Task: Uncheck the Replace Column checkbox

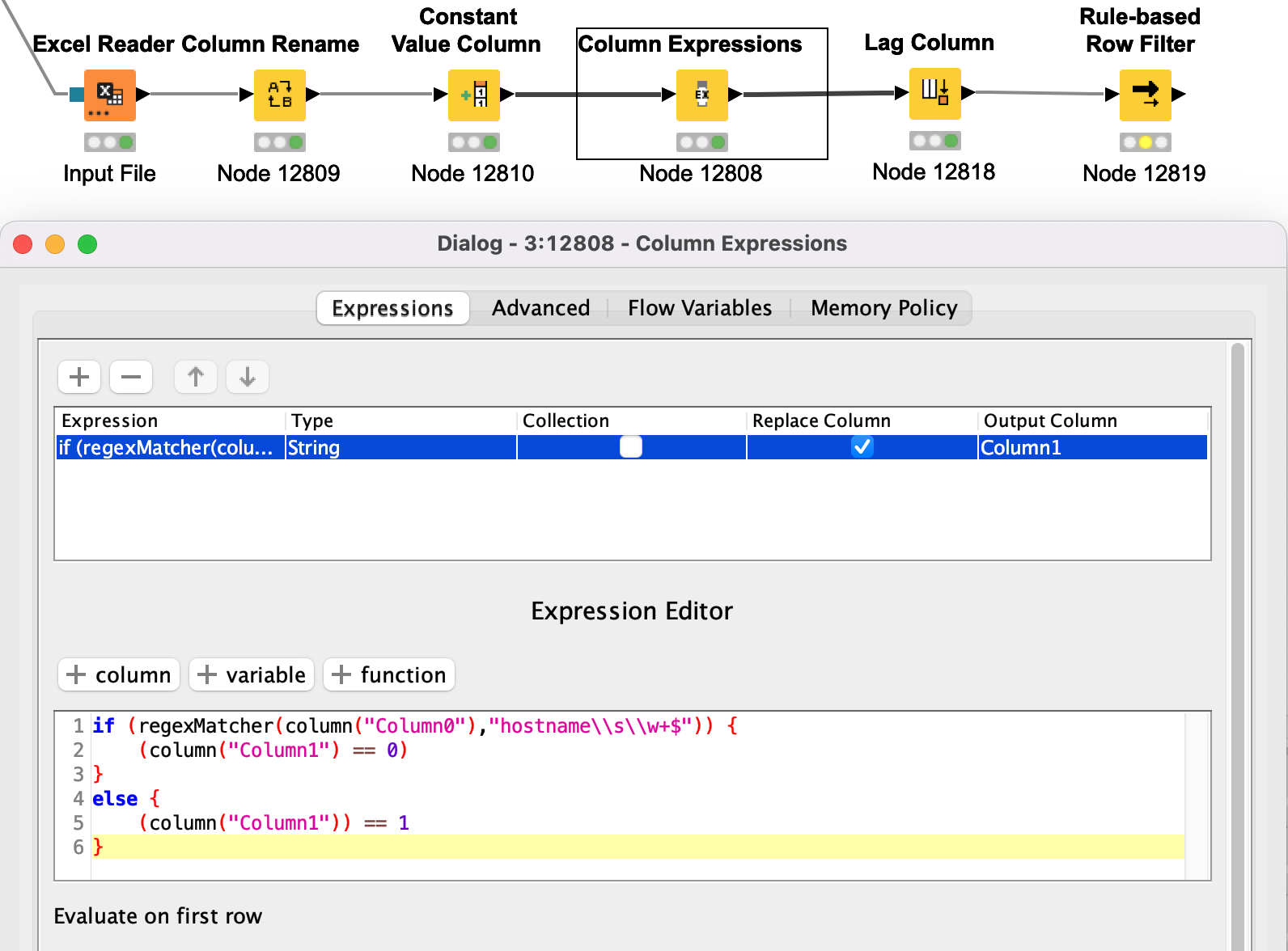Action: (x=862, y=447)
